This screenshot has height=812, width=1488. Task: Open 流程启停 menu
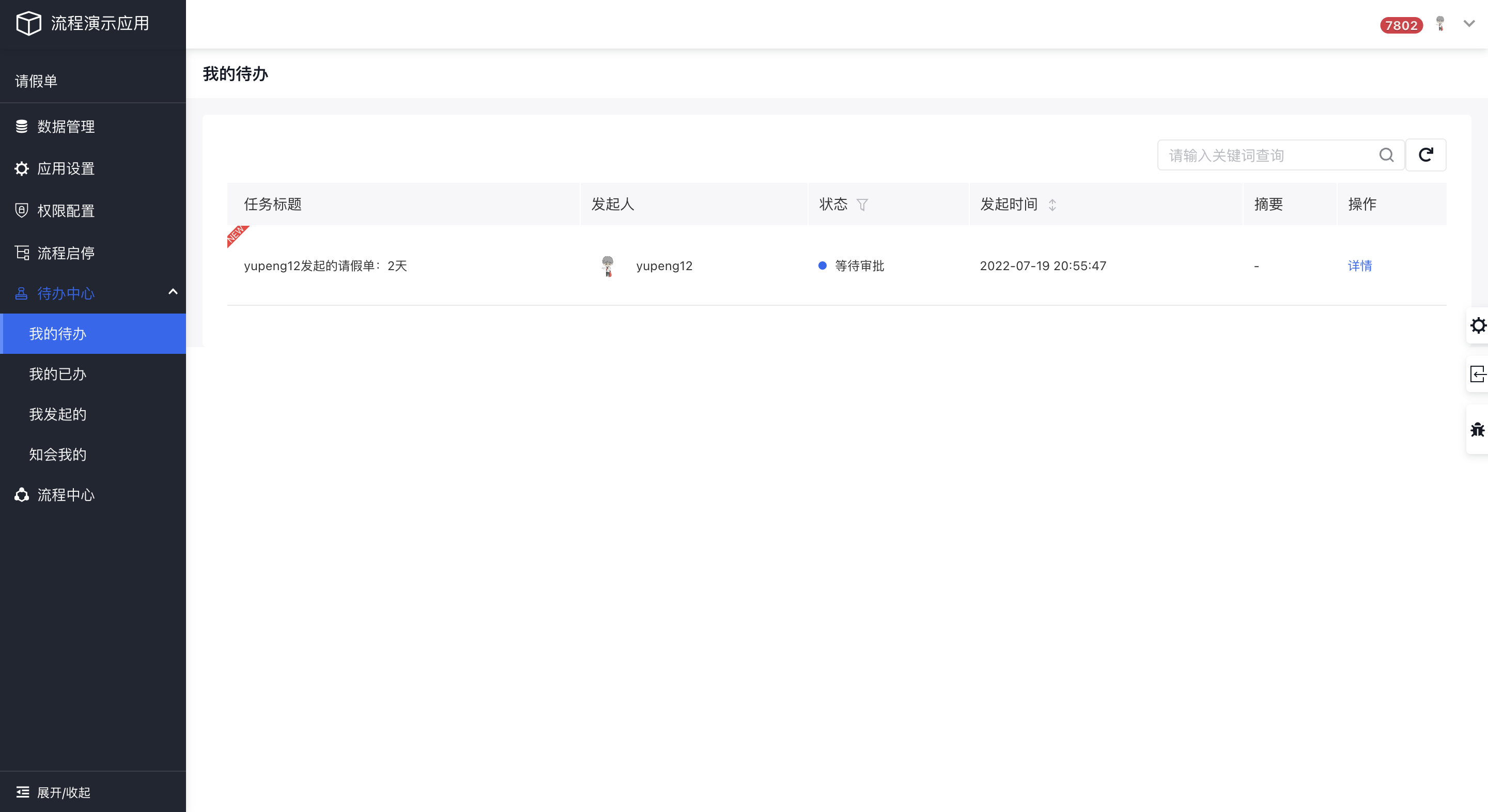coord(93,253)
